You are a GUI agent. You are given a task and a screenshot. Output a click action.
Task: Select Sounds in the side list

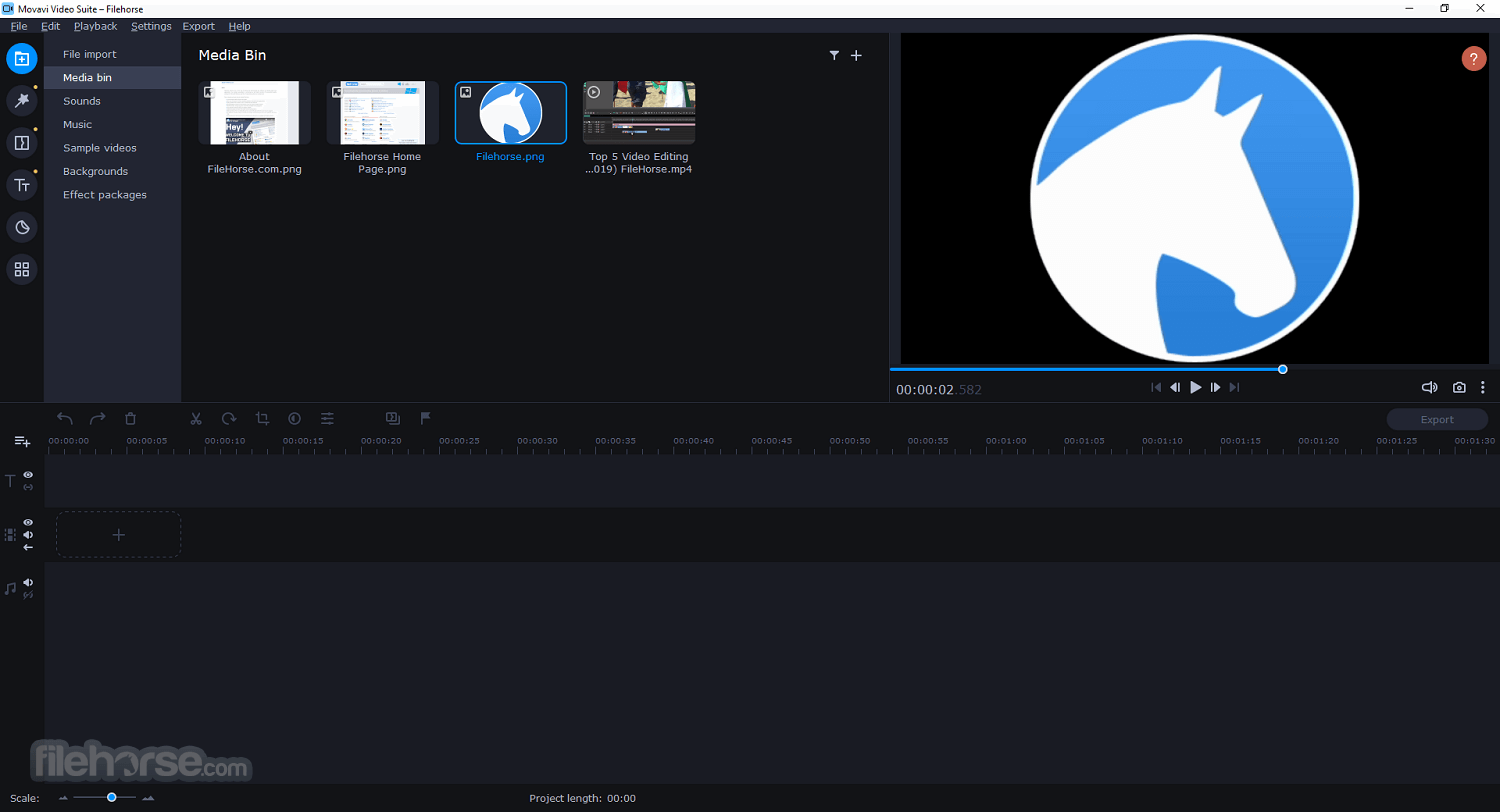[112, 101]
